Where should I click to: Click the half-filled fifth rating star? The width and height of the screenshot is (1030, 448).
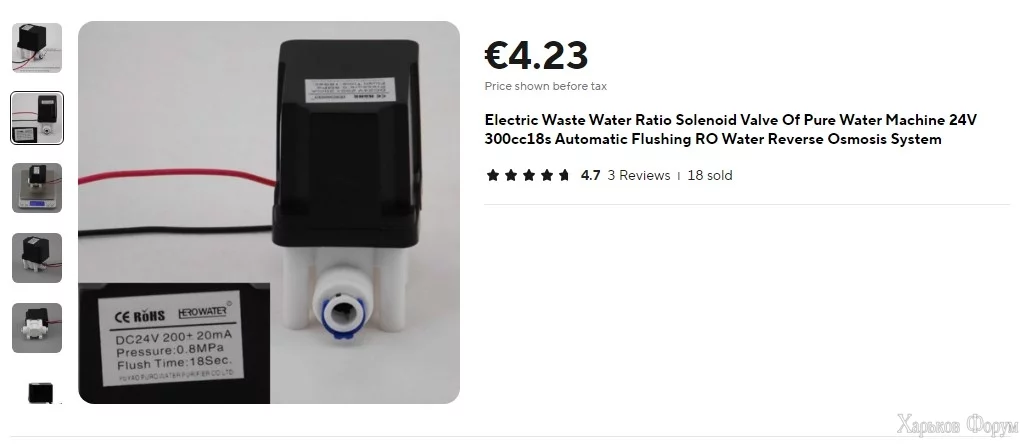tap(564, 175)
